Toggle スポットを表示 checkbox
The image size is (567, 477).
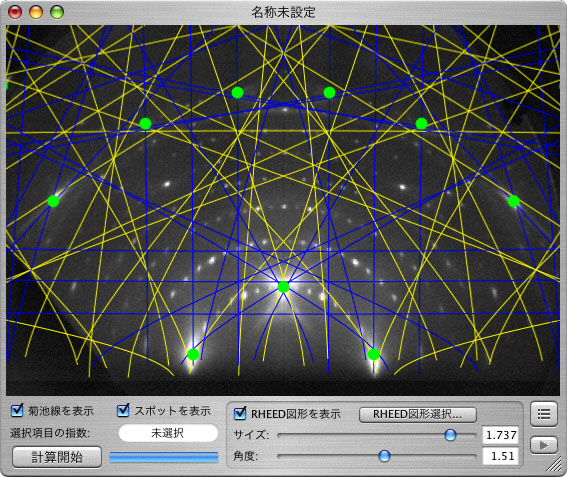[x=123, y=410]
